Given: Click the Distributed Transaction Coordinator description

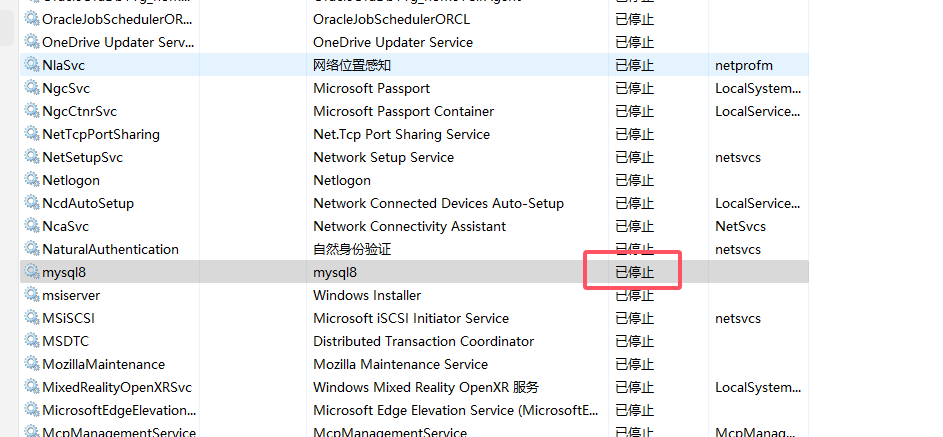Looking at the screenshot, I should pyautogui.click(x=423, y=341).
